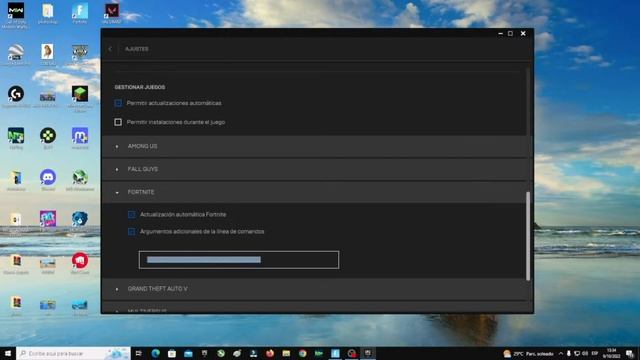Collapse the FORTNITE section
The height and width of the screenshot is (360, 640).
point(314,192)
